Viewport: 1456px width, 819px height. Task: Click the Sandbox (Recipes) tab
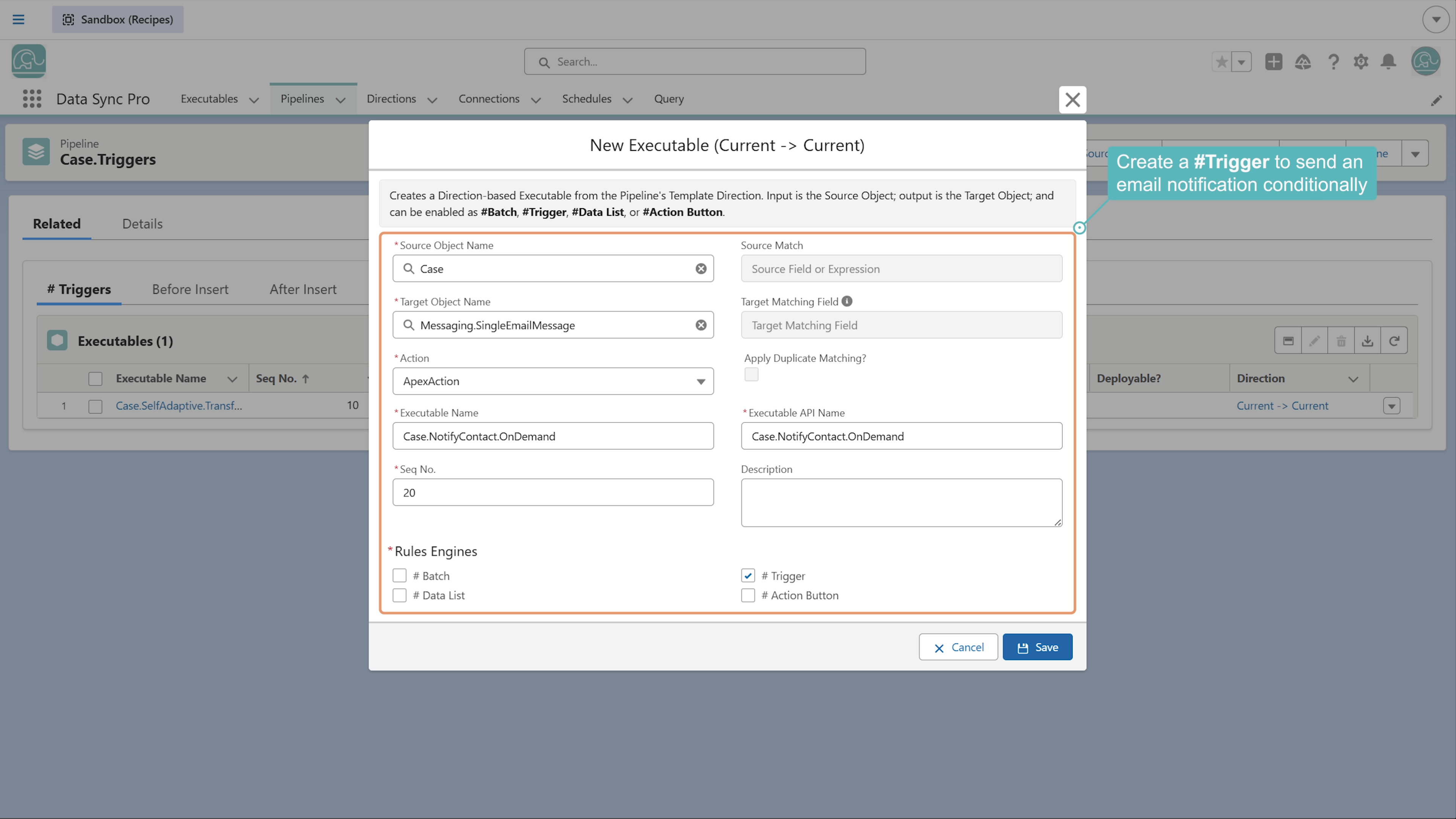118,19
